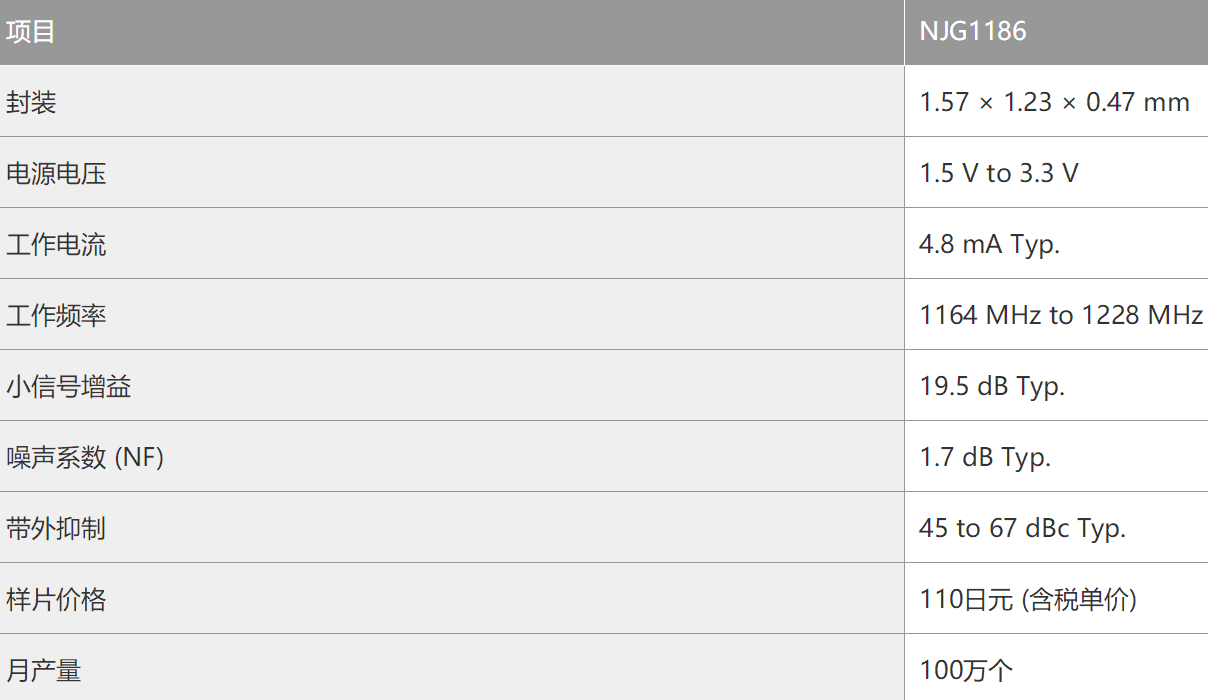This screenshot has height=700, width=1208.
Task: Select the 工作频率 row label
Action: [x=56, y=316]
